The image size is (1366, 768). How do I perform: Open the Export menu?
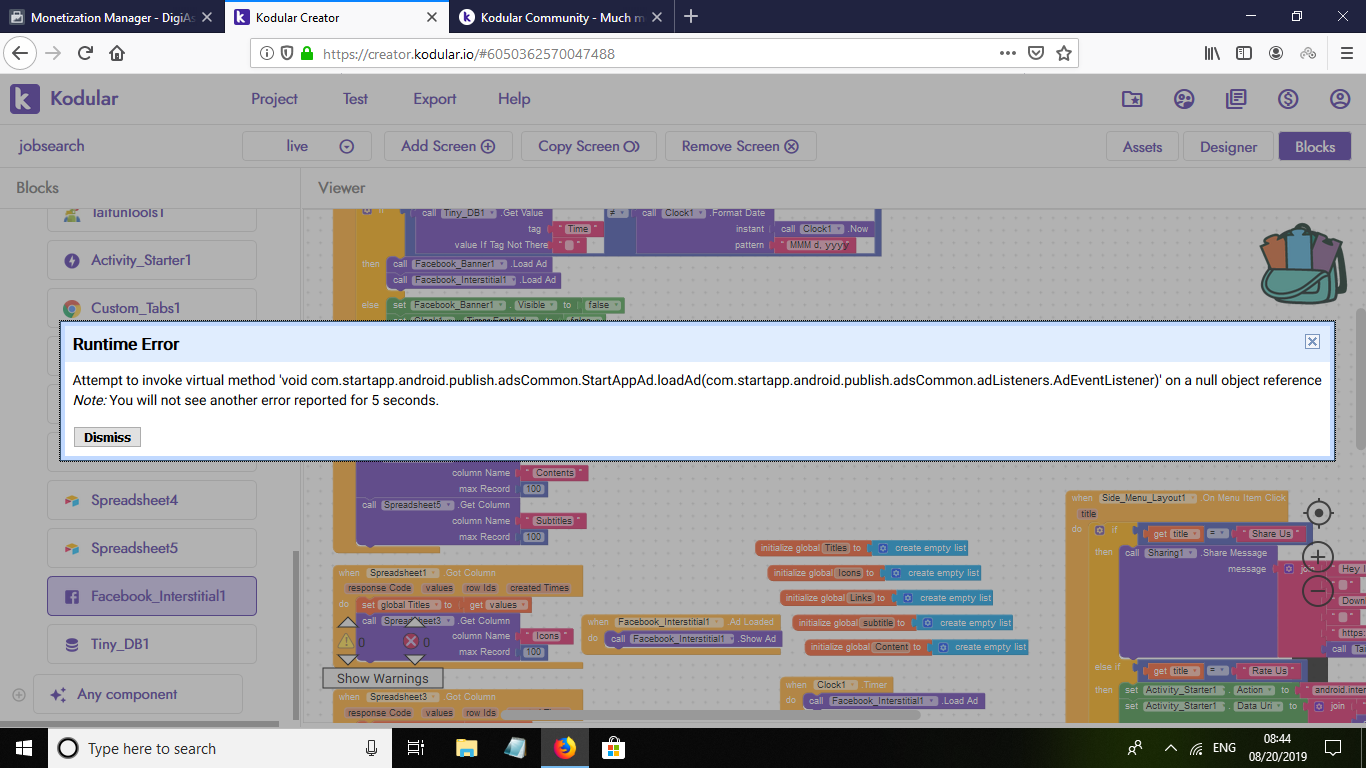coord(435,99)
